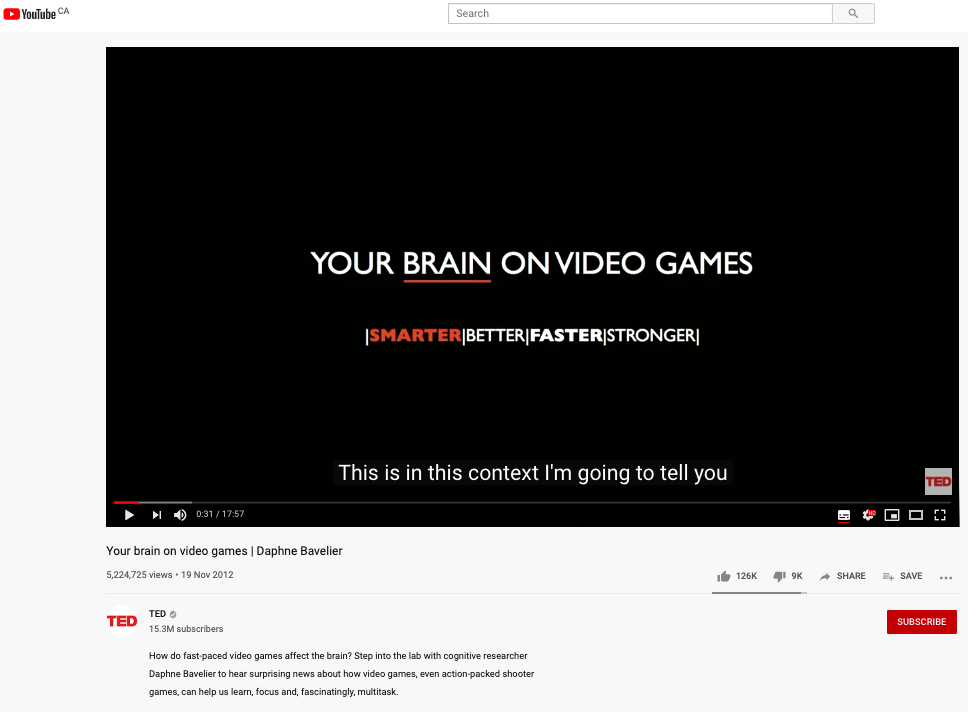
Task: Click the 126K like count
Action: (746, 576)
